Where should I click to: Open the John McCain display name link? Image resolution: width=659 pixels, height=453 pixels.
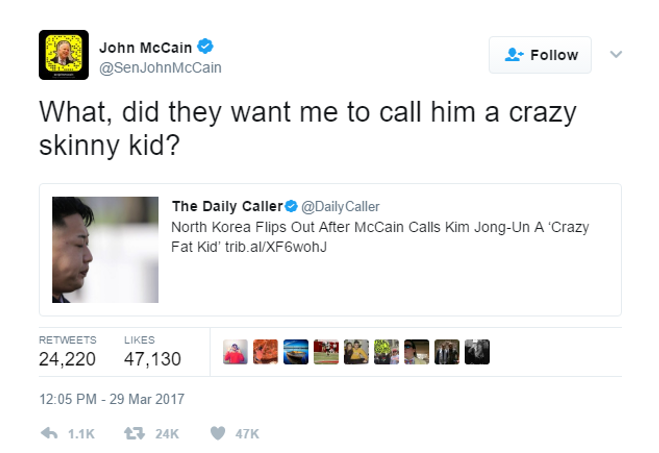click(145, 46)
